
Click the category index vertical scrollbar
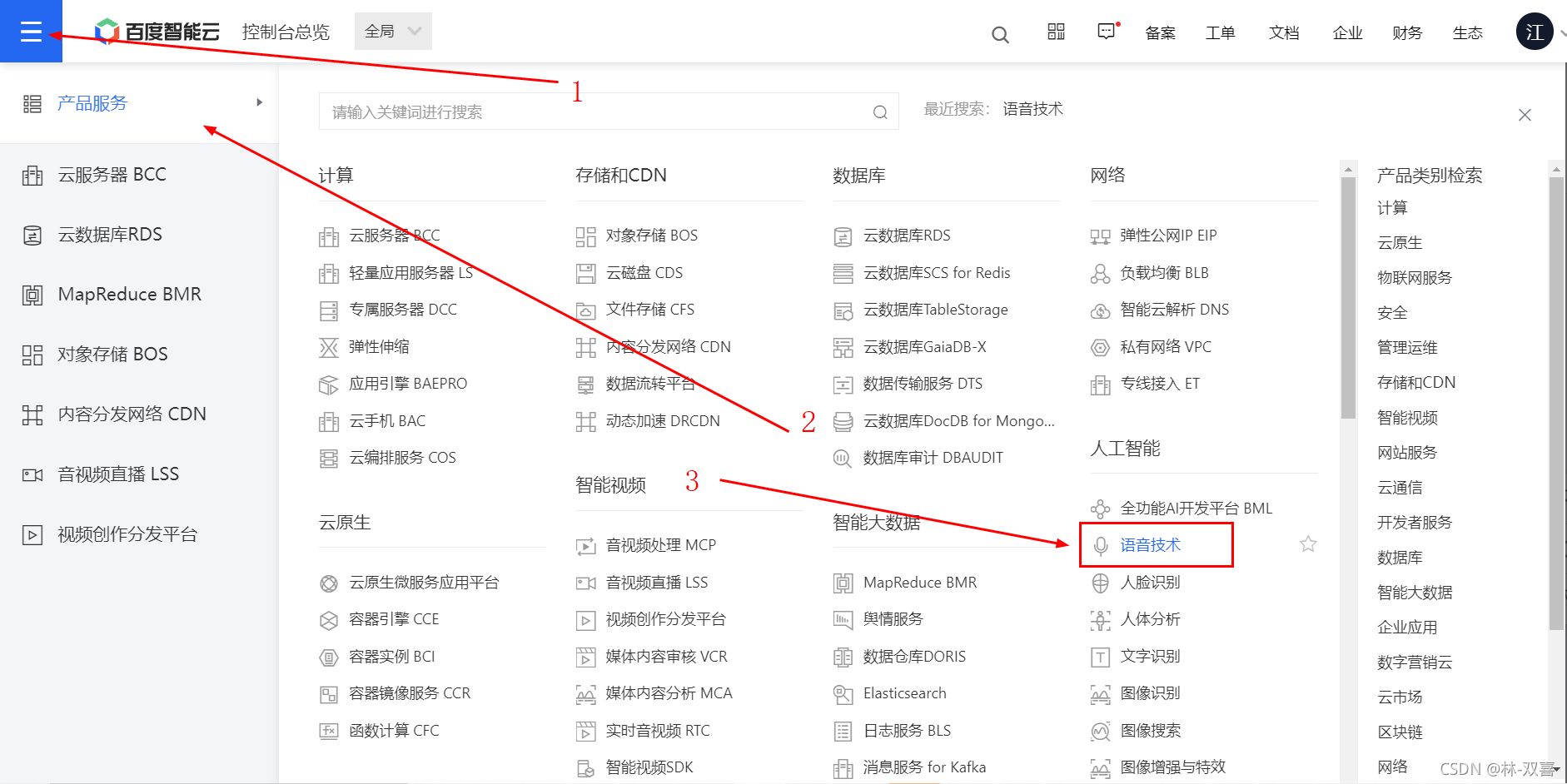pyautogui.click(x=1556, y=404)
